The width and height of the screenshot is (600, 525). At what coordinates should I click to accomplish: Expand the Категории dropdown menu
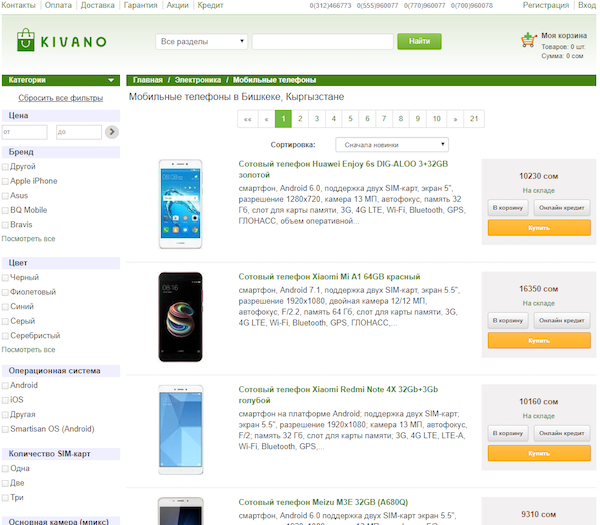[x=61, y=80]
